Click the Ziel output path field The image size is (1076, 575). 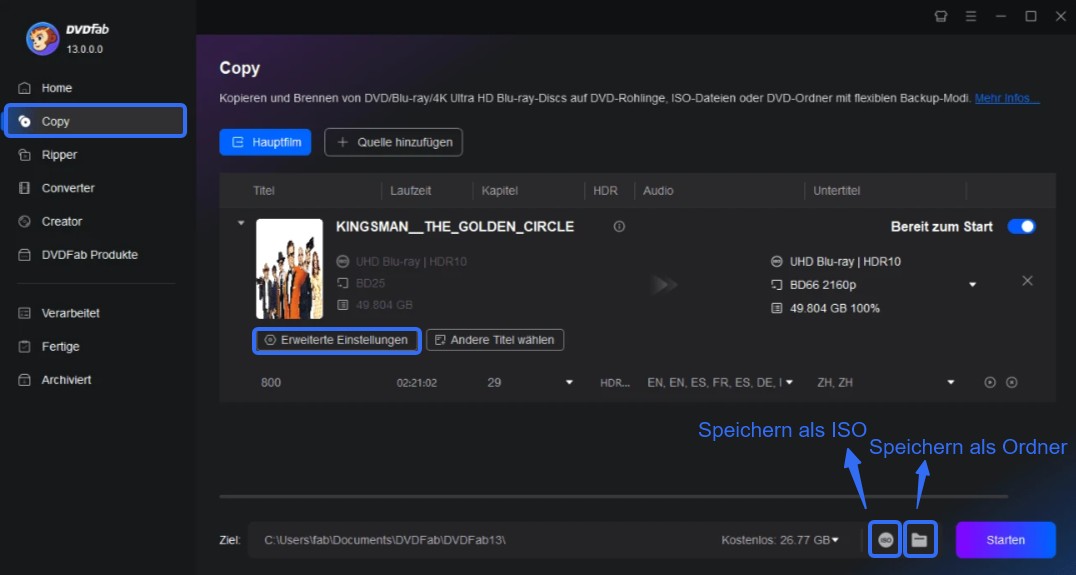click(x=480, y=540)
